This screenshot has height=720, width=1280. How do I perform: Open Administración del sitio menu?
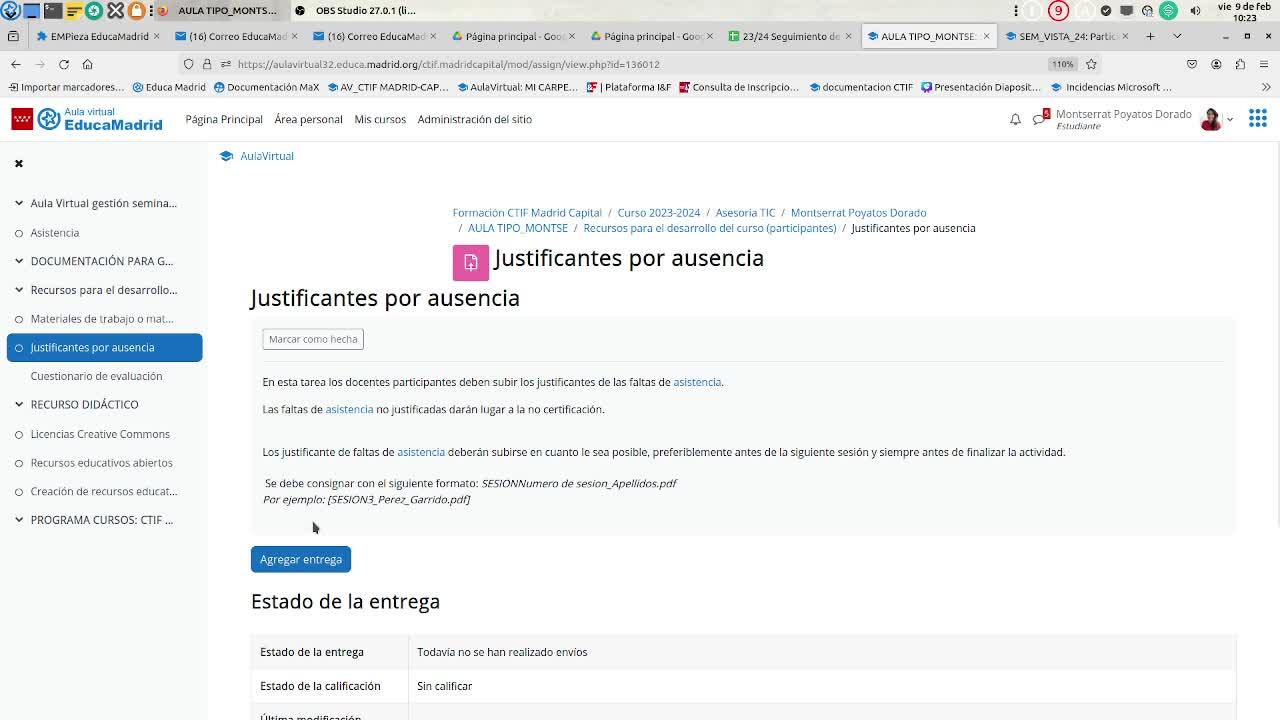(475, 119)
